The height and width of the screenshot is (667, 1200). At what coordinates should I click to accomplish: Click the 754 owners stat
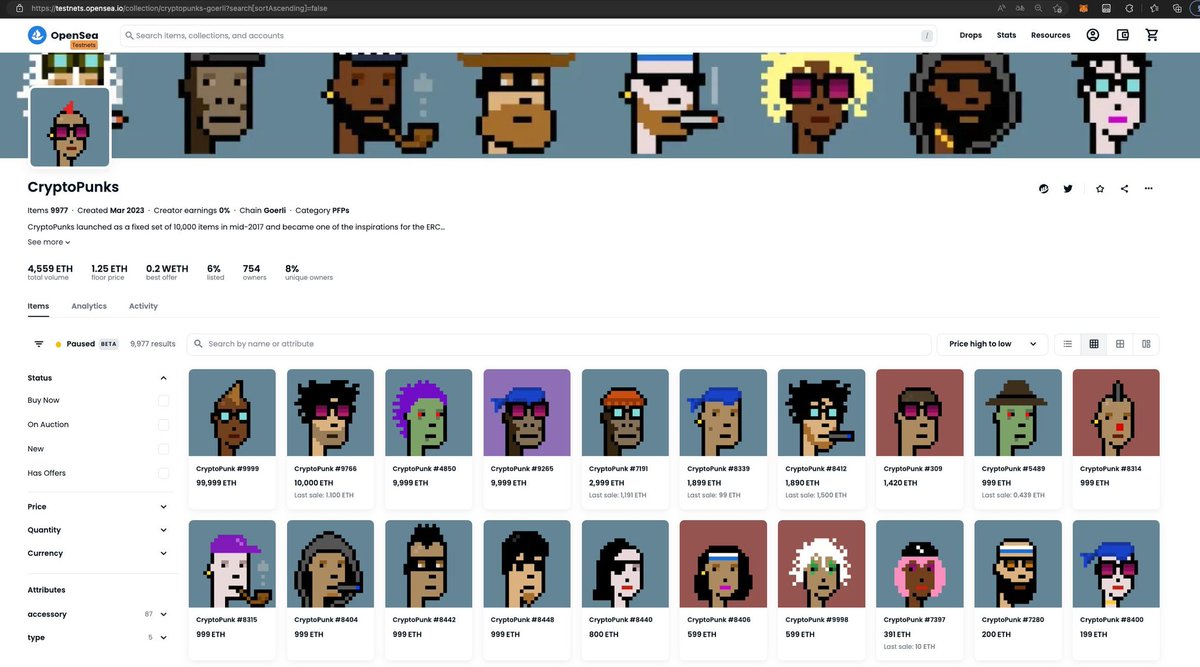254,272
